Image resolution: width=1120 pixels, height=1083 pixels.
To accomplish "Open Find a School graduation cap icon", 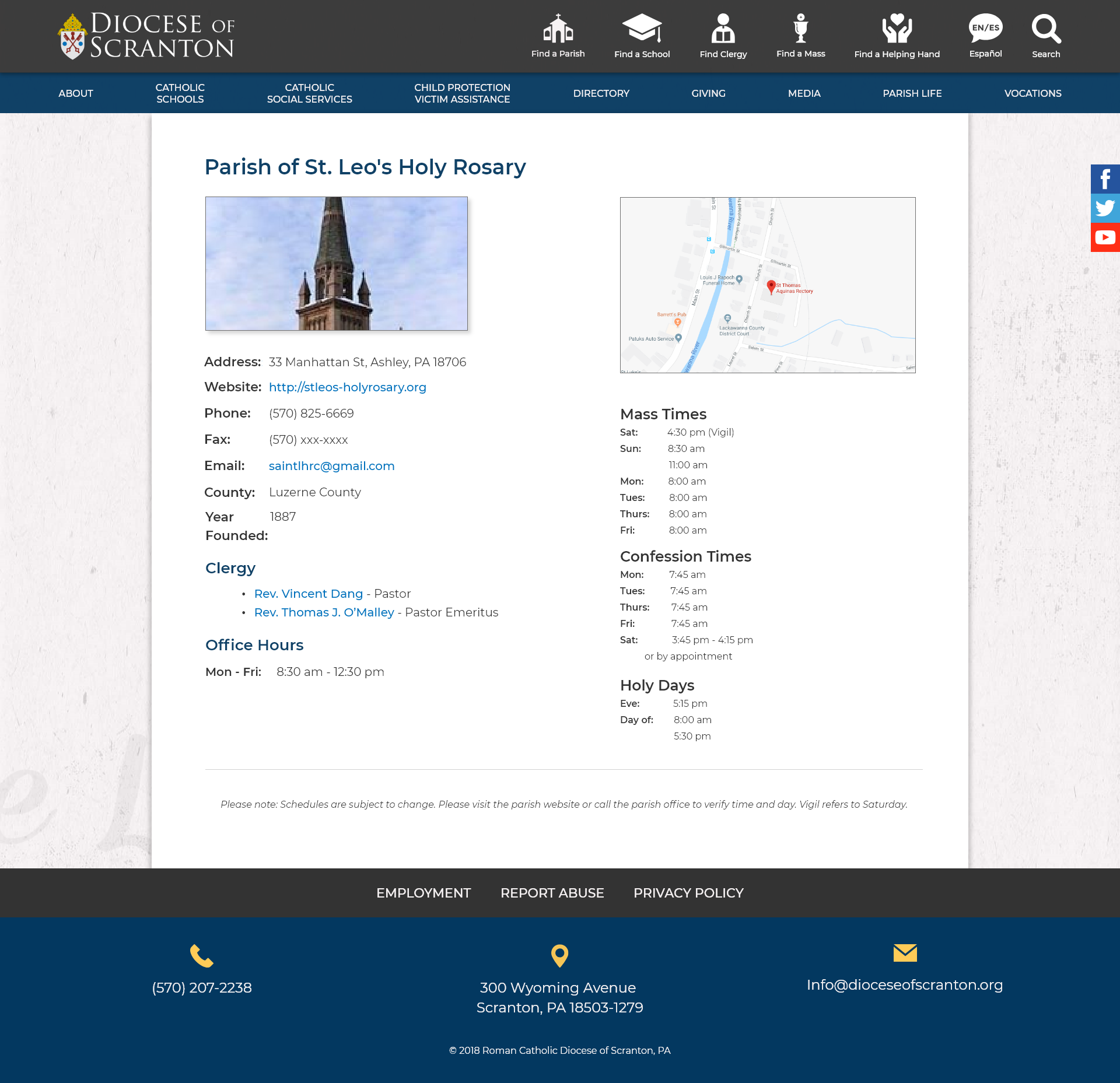I will coord(642,29).
